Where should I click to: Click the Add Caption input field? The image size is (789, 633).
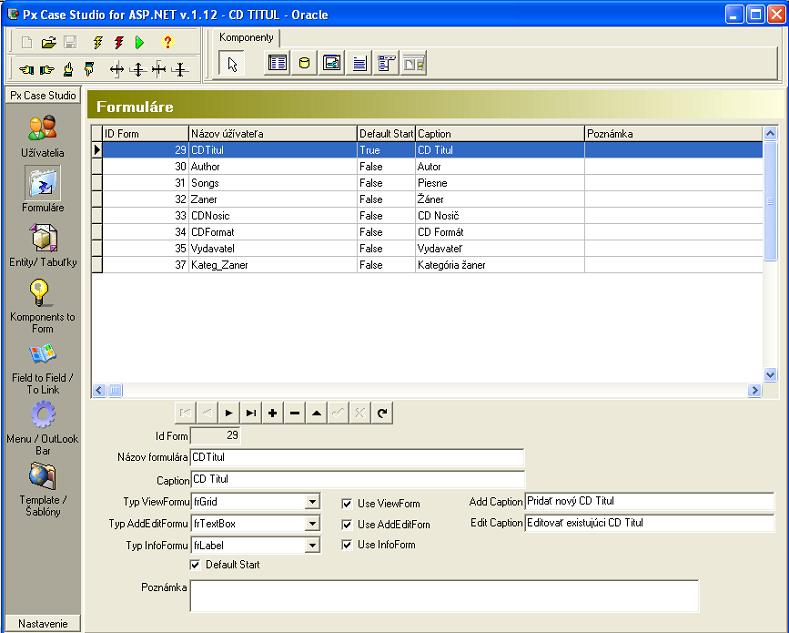[x=649, y=501]
